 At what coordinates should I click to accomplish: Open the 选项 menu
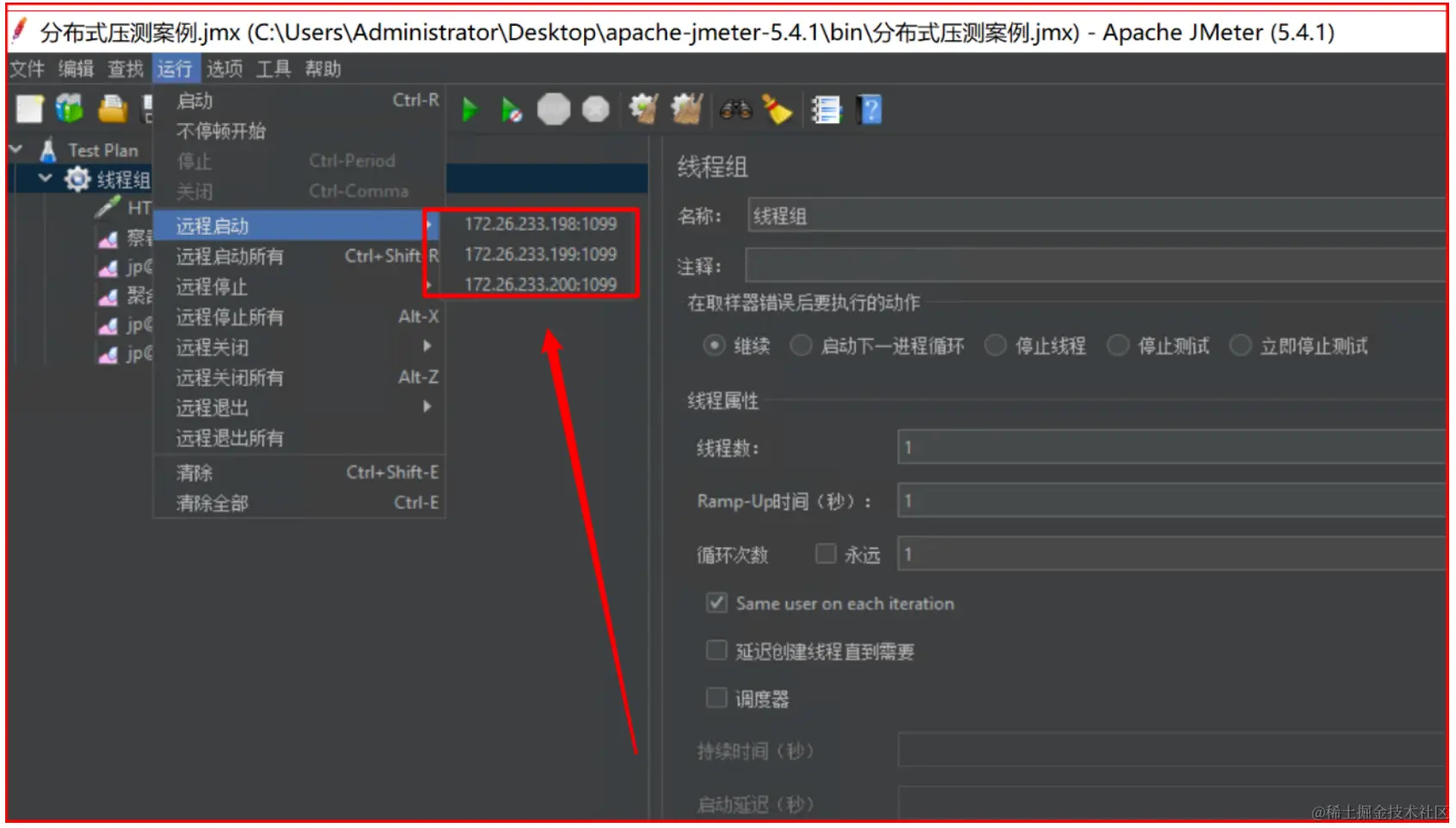point(224,69)
